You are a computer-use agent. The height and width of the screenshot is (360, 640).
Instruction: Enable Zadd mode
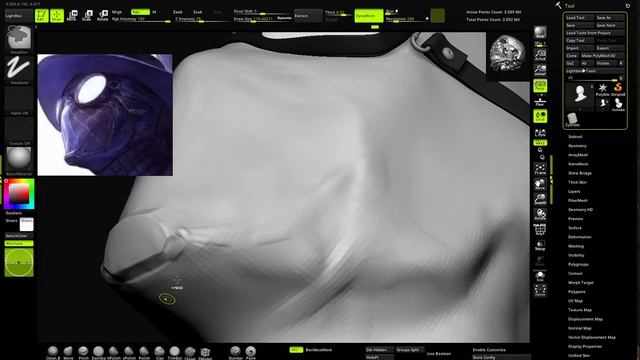pyautogui.click(x=178, y=12)
